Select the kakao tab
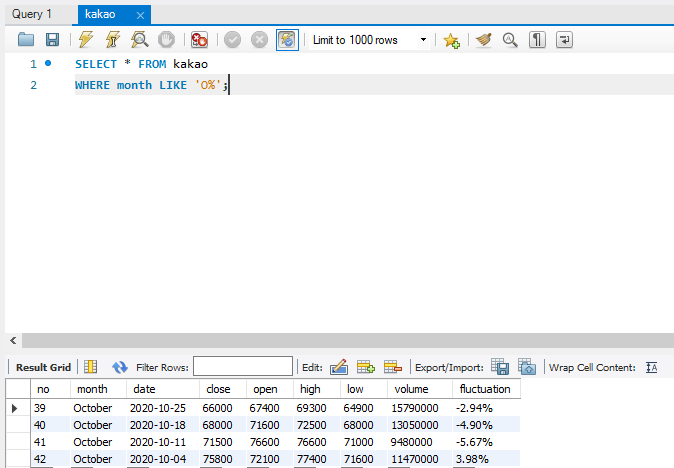This screenshot has width=674, height=468. pyautogui.click(x=100, y=14)
